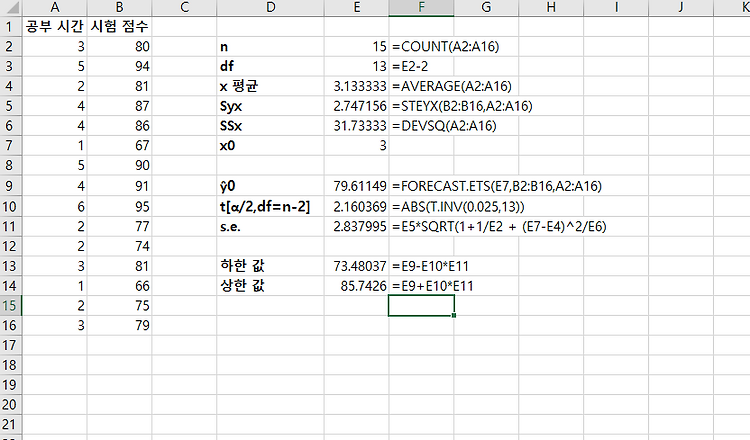Click the =E5*SQRT standard error formula text
Image resolution: width=750 pixels, height=440 pixels.
[x=499, y=226]
